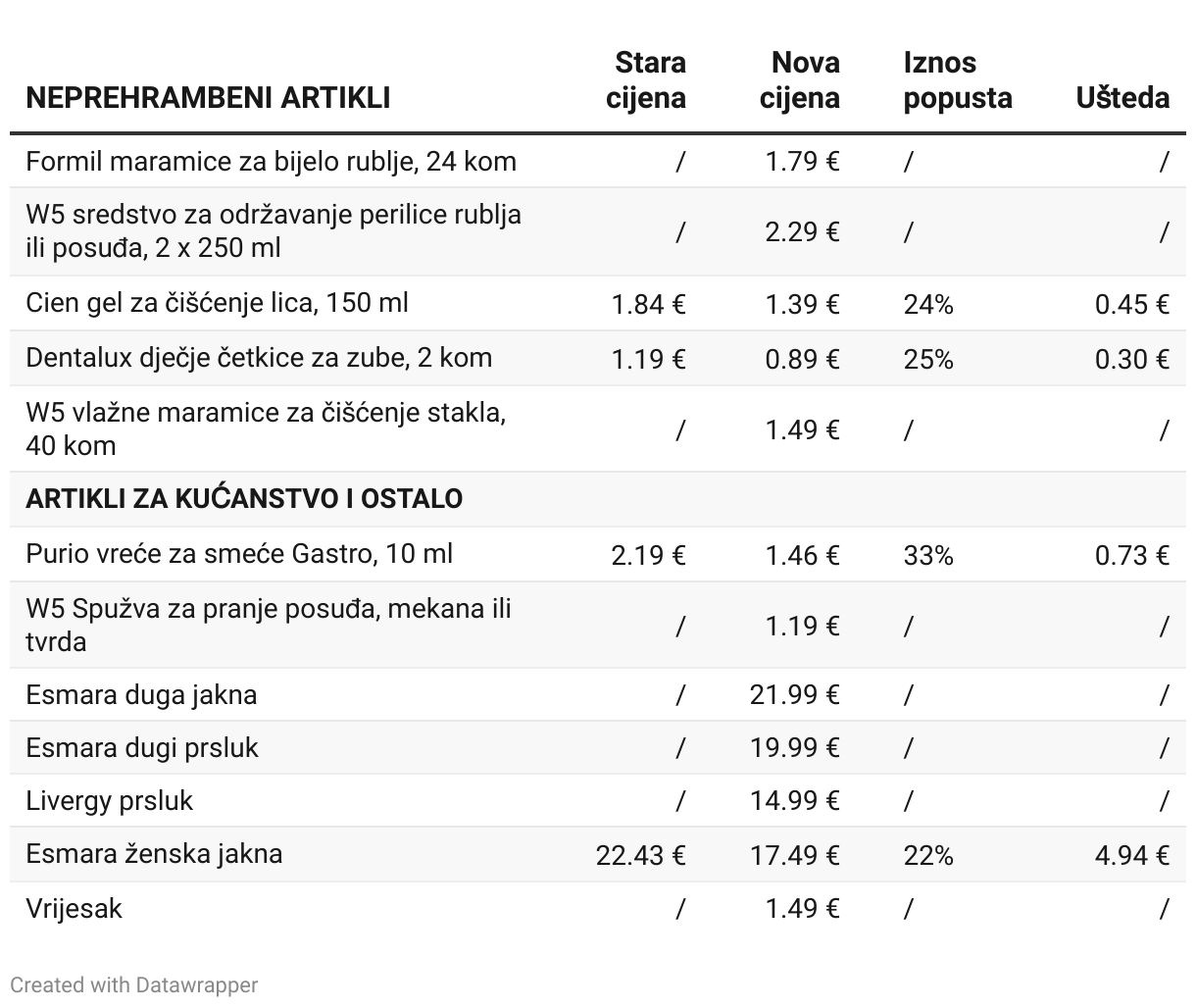Select the Vrijesak row
Screen dimensions: 1196x1008
click(x=598, y=908)
